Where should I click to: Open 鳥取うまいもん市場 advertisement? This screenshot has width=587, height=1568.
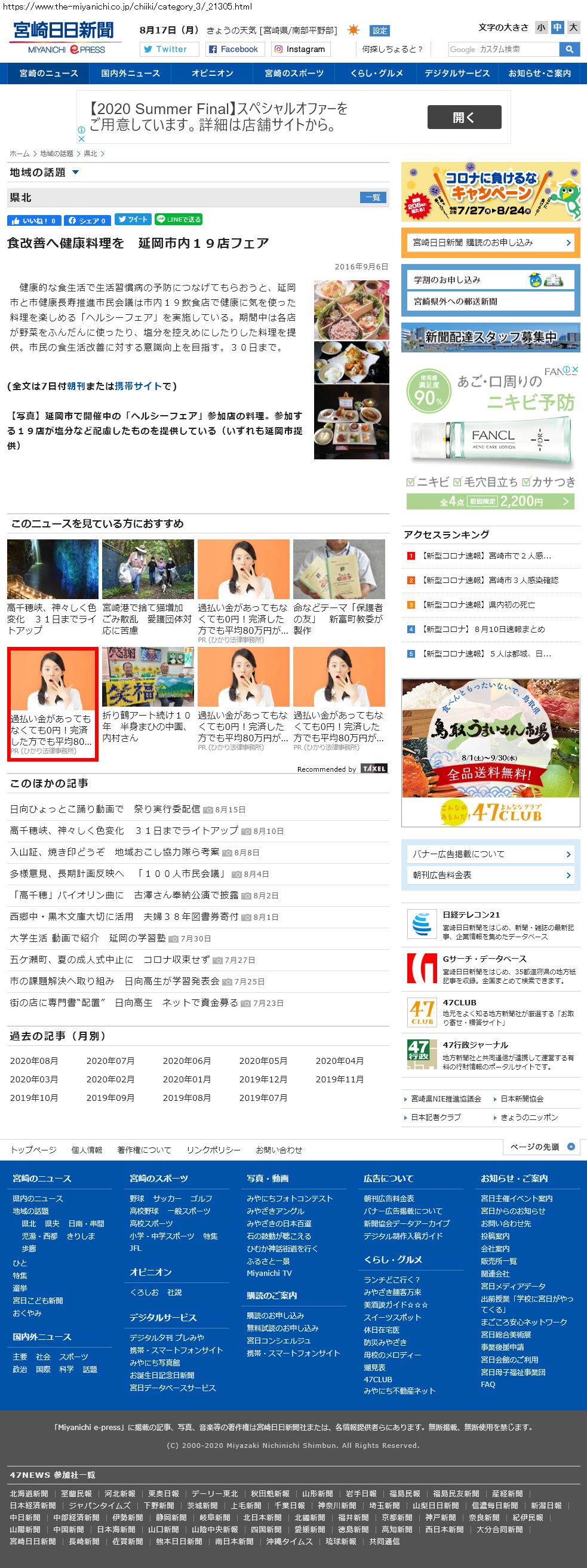[491, 753]
